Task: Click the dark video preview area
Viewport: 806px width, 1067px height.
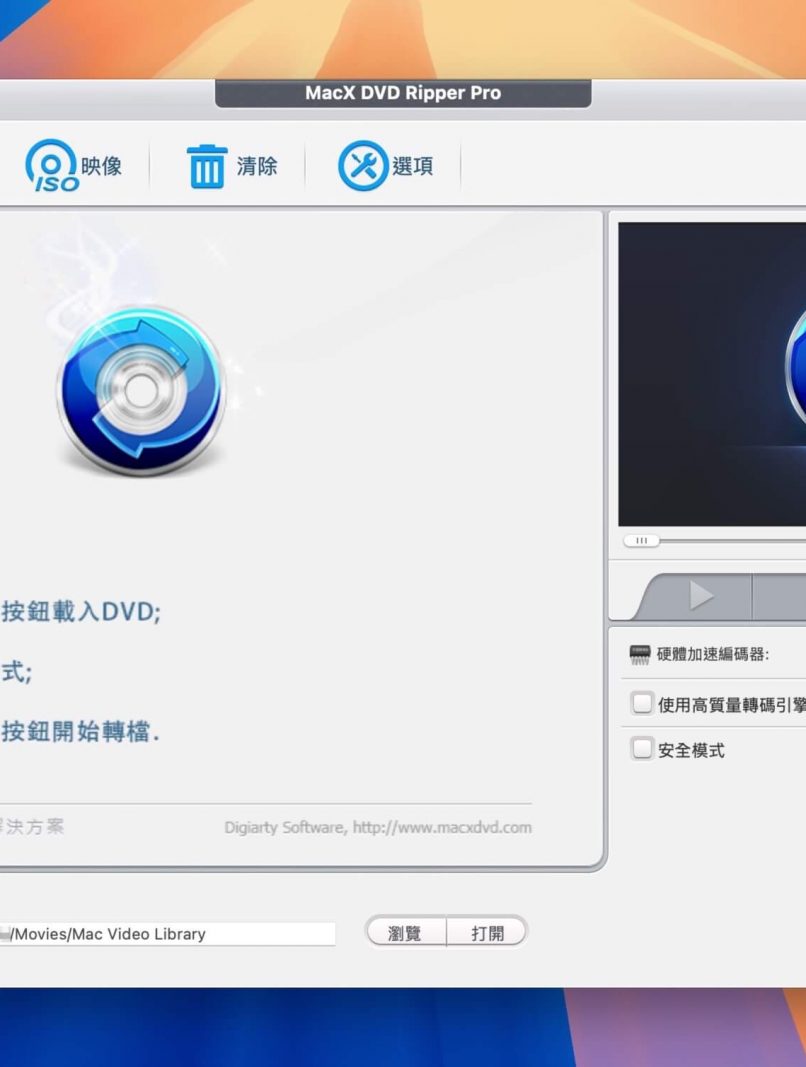Action: coord(712,373)
